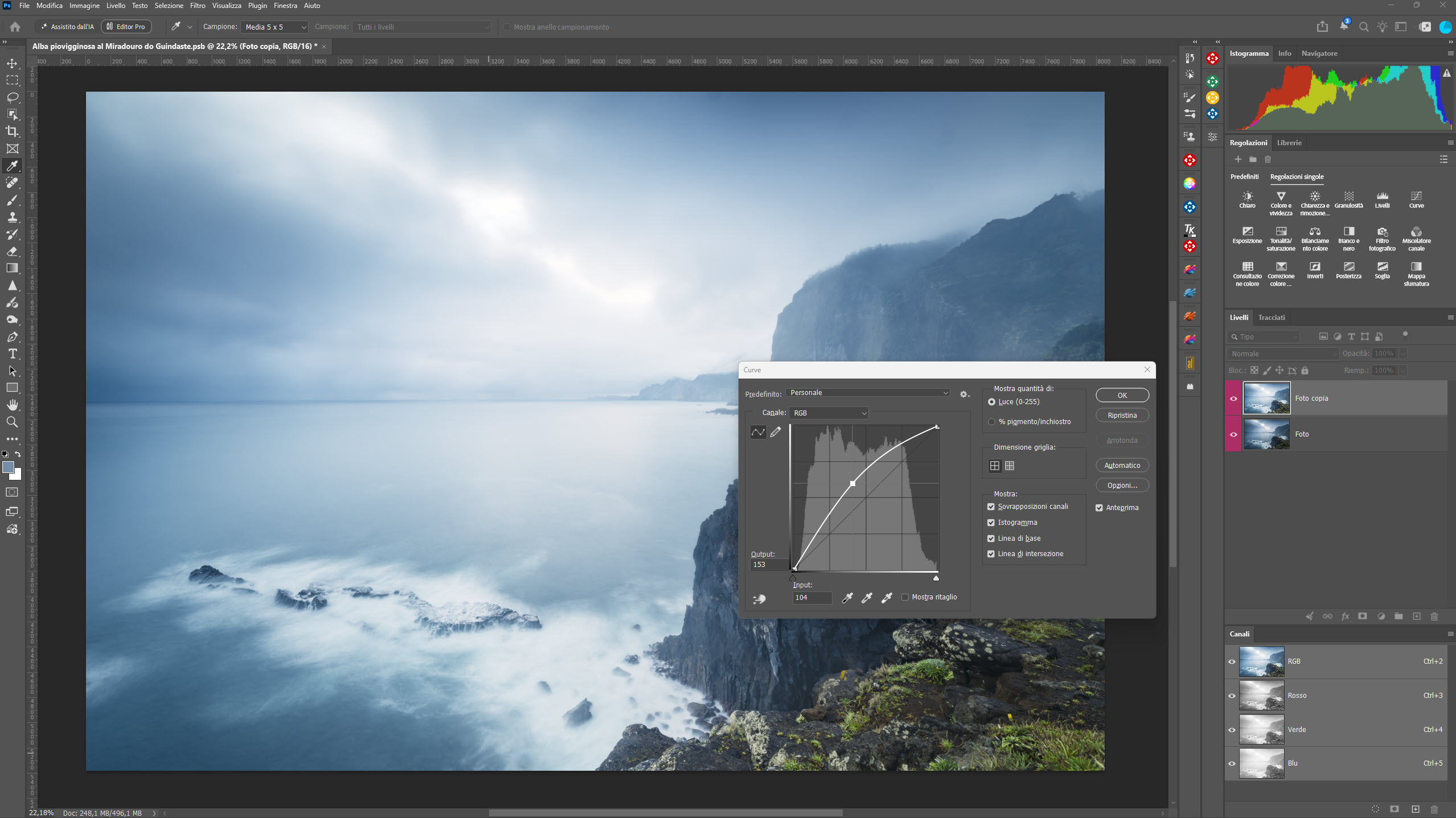Open the Normale blend mode dropdown
This screenshot has height=818, width=1456.
click(x=1282, y=353)
